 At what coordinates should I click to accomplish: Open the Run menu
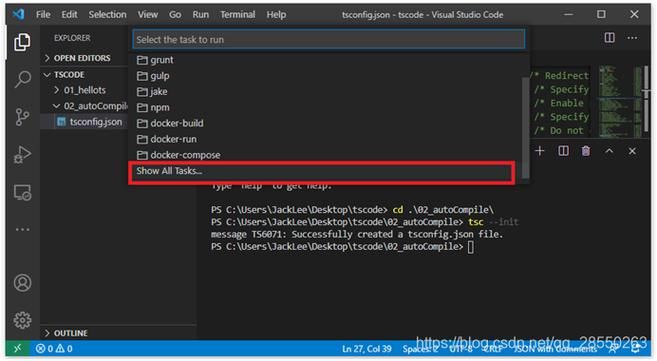[200, 14]
